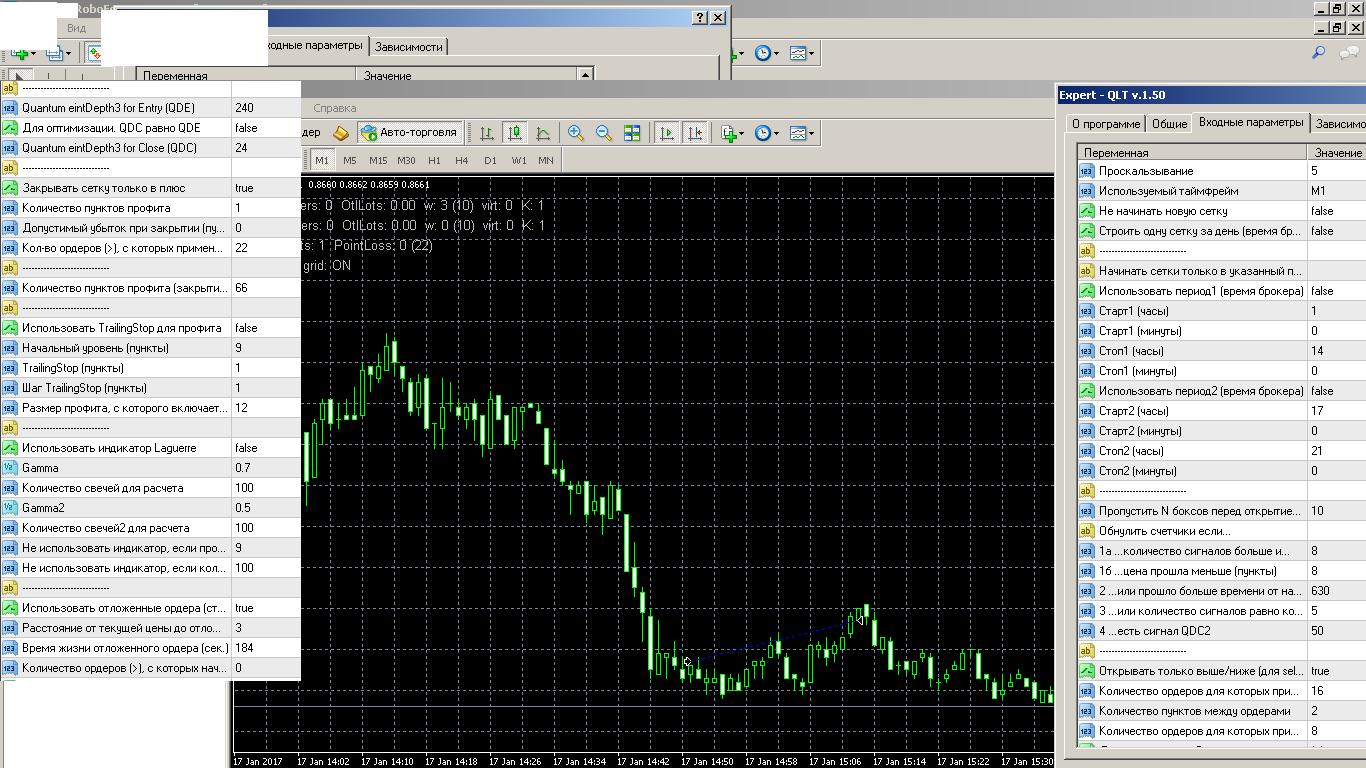Screen dimensions: 1366x768
Task: Toggle value of Использовать период1 (время брокера)
Action: pos(1336,291)
